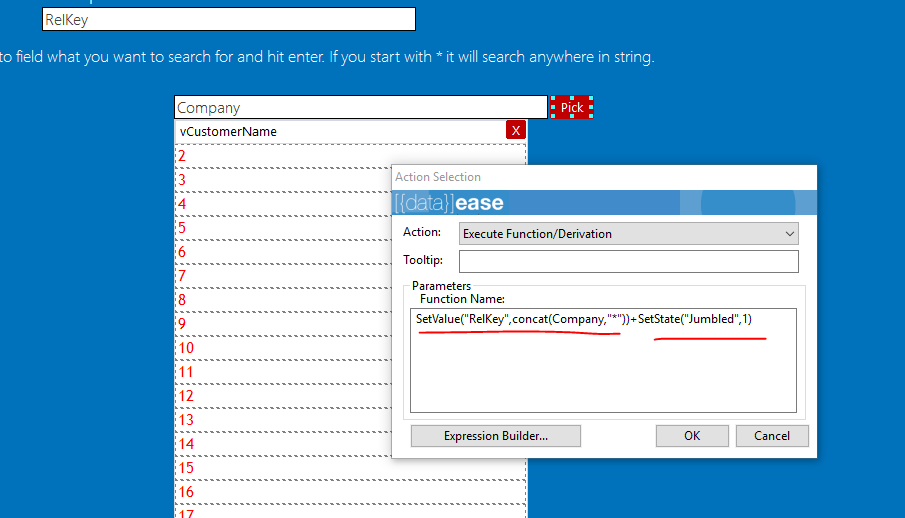The width and height of the screenshot is (905, 518).
Task: Cancel the Action Selection dialog
Action: tap(771, 436)
